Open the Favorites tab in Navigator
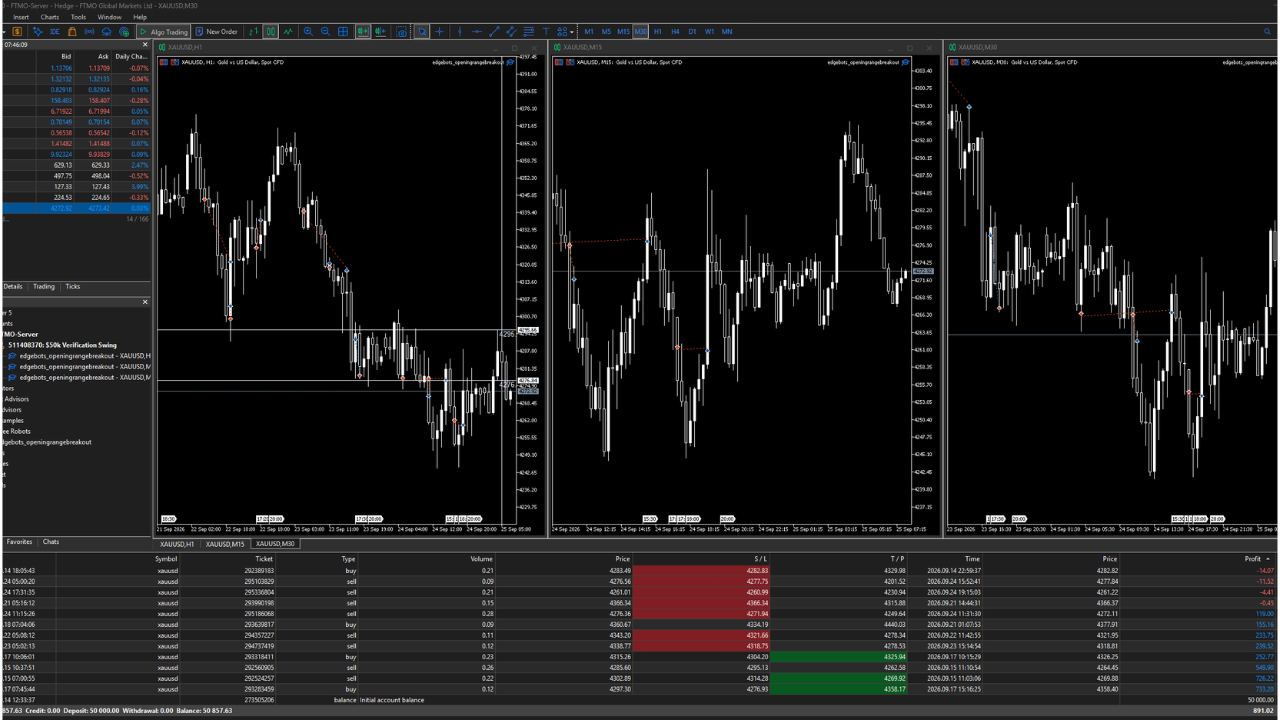Image resolution: width=1280 pixels, height=720 pixels. pyautogui.click(x=19, y=542)
